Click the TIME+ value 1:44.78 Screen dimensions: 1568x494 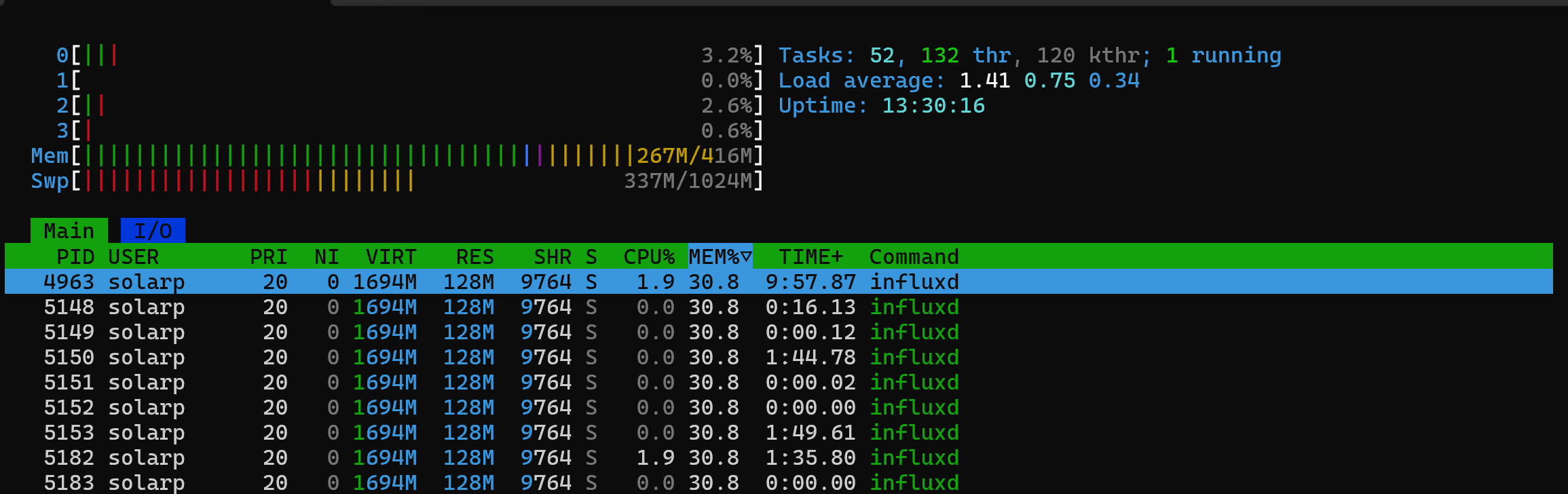(810, 357)
